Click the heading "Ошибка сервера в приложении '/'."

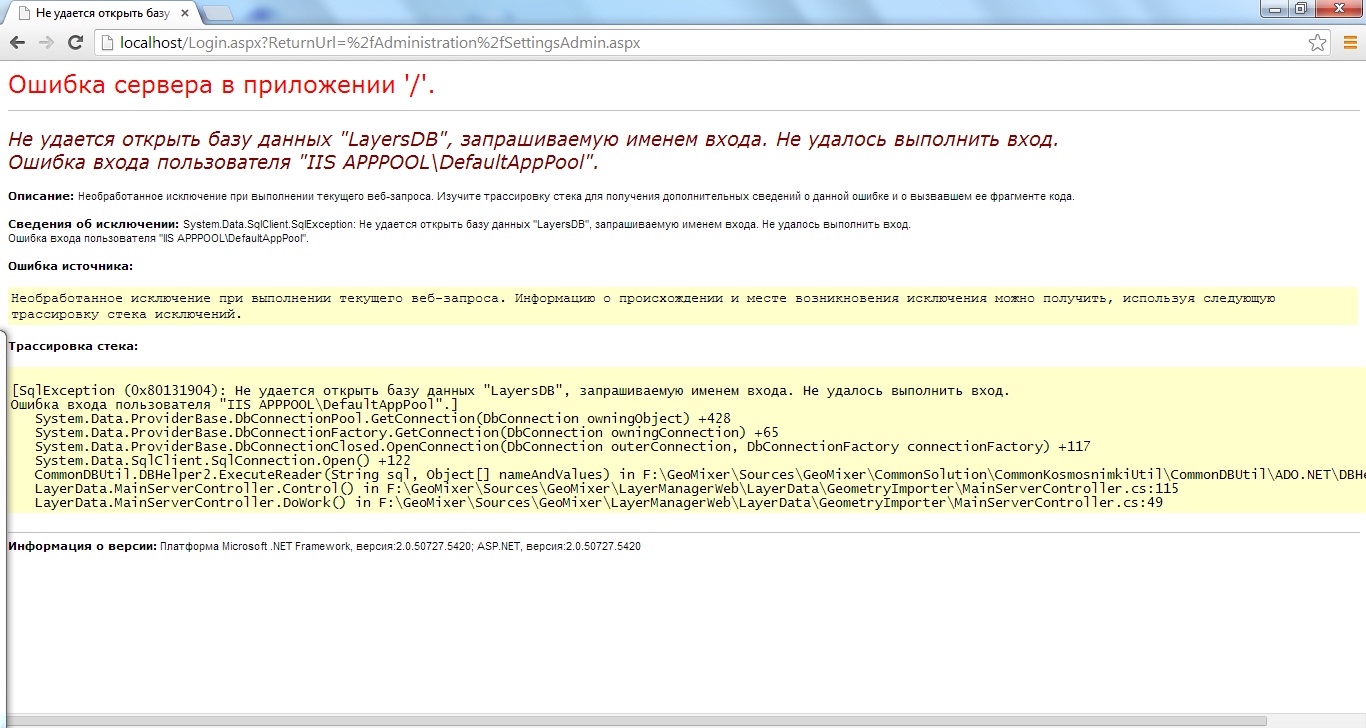pyautogui.click(x=222, y=85)
